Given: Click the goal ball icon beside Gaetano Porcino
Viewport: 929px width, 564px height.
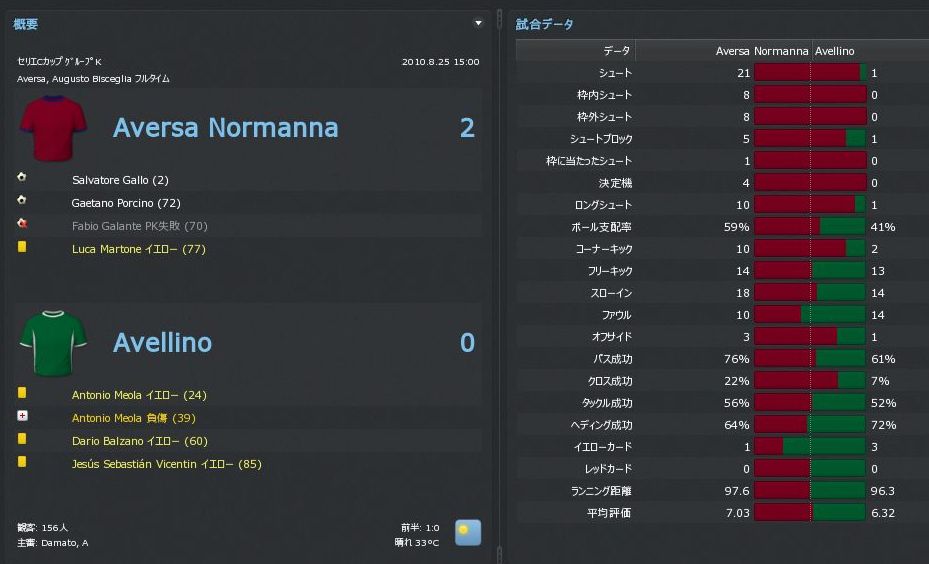Looking at the screenshot, I should point(22,201).
